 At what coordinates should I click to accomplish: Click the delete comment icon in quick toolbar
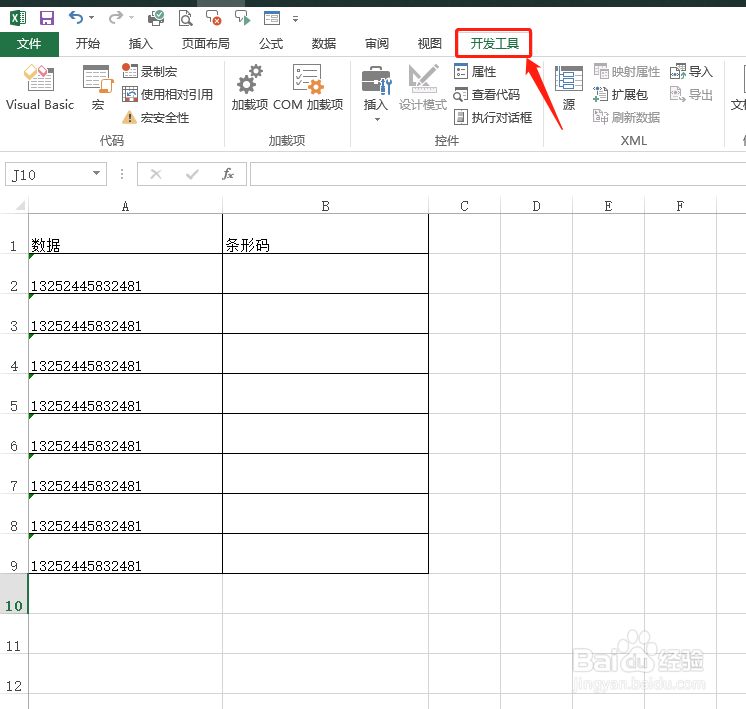pyautogui.click(x=213, y=18)
